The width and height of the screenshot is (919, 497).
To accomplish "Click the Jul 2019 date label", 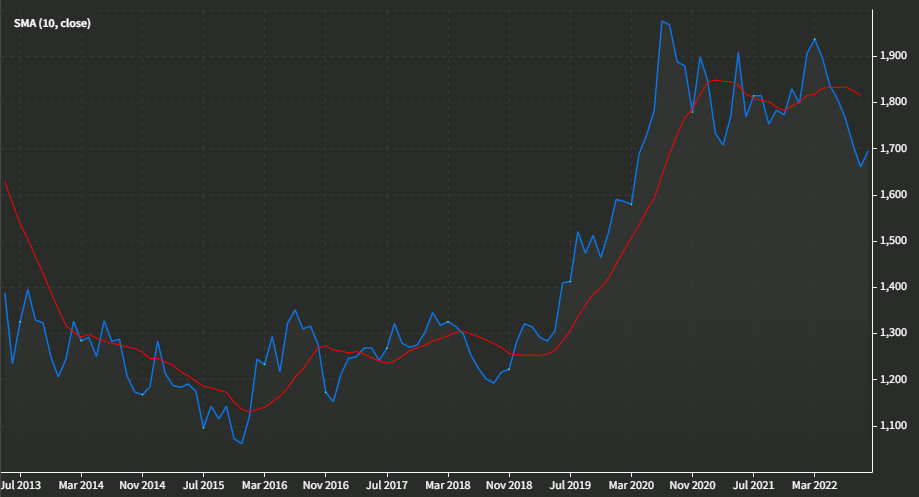I will (x=570, y=485).
